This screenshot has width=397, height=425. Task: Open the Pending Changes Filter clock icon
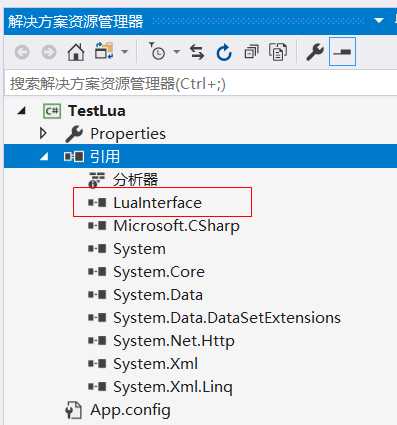(156, 51)
